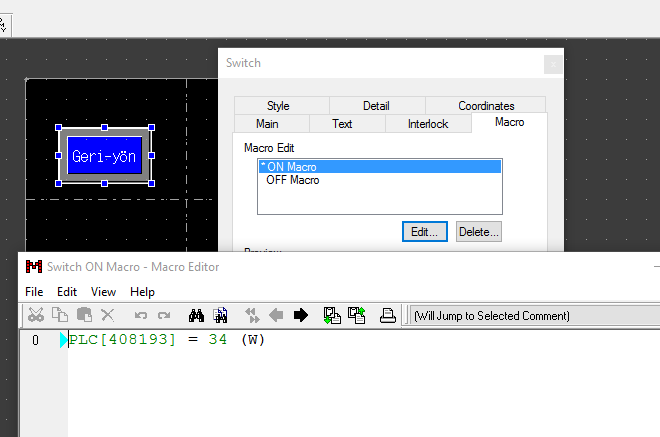Select OFF Macro in the list

tap(293, 181)
